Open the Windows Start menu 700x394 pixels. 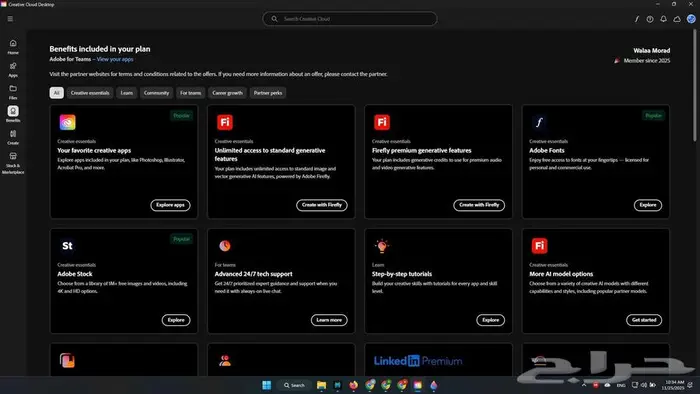267,385
